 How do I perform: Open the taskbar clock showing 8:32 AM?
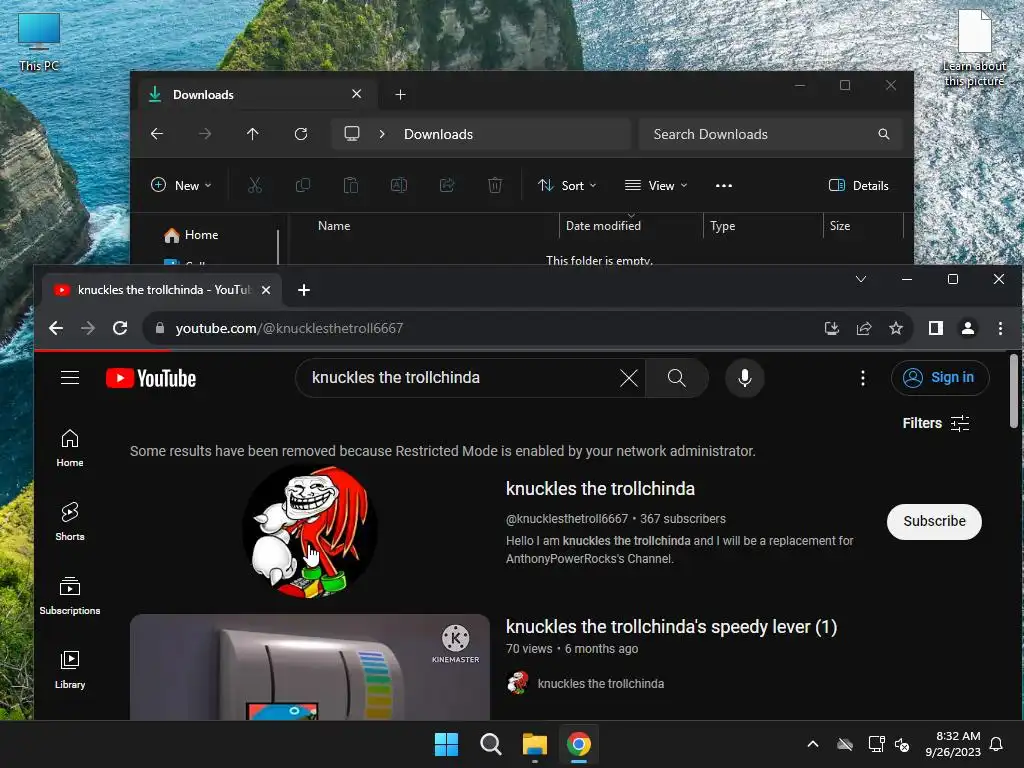point(953,744)
